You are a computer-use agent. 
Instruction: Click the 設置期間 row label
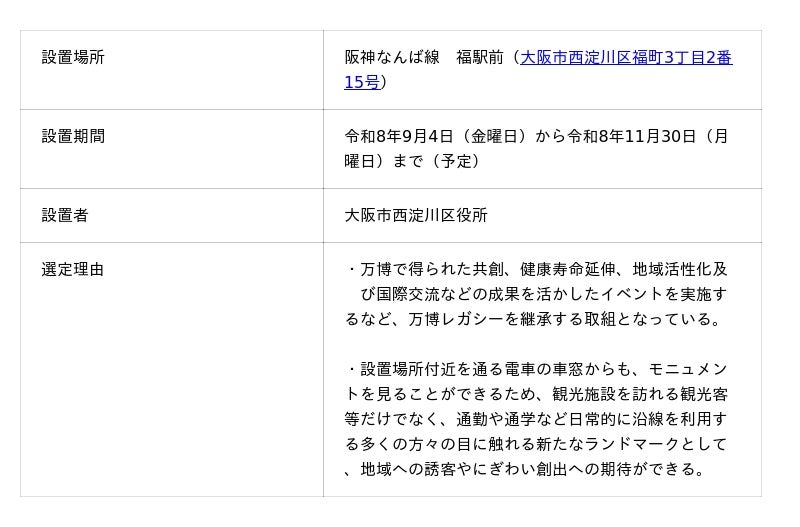pos(73,136)
